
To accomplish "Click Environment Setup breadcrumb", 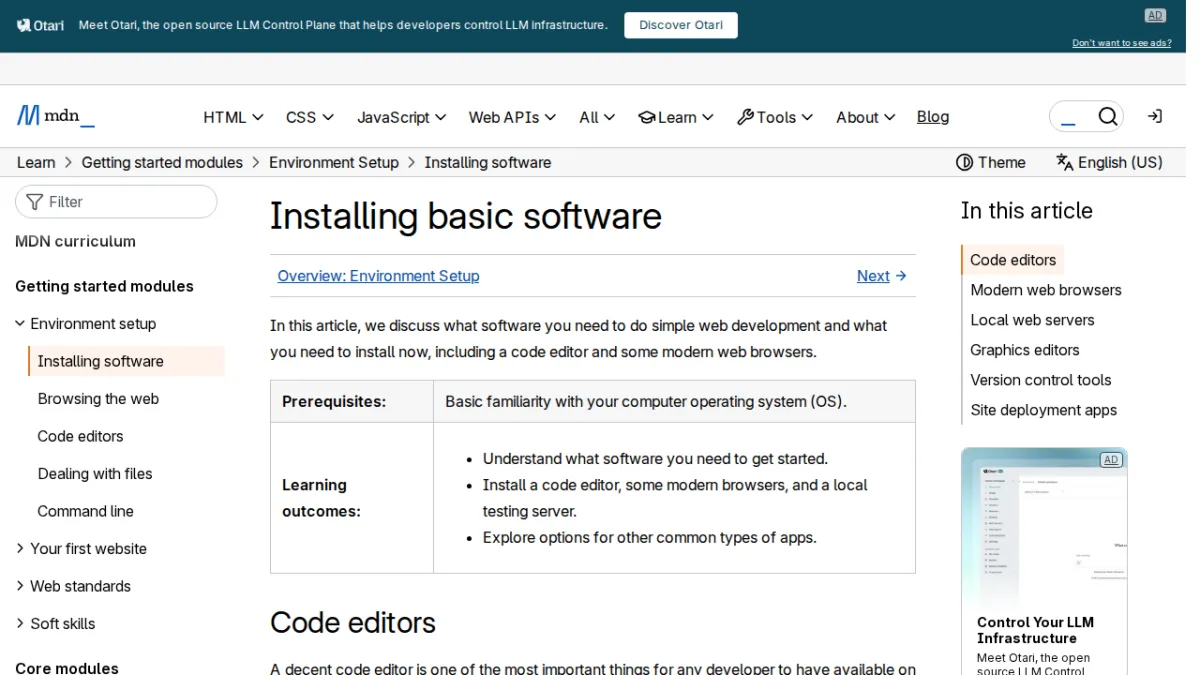I will 334,162.
